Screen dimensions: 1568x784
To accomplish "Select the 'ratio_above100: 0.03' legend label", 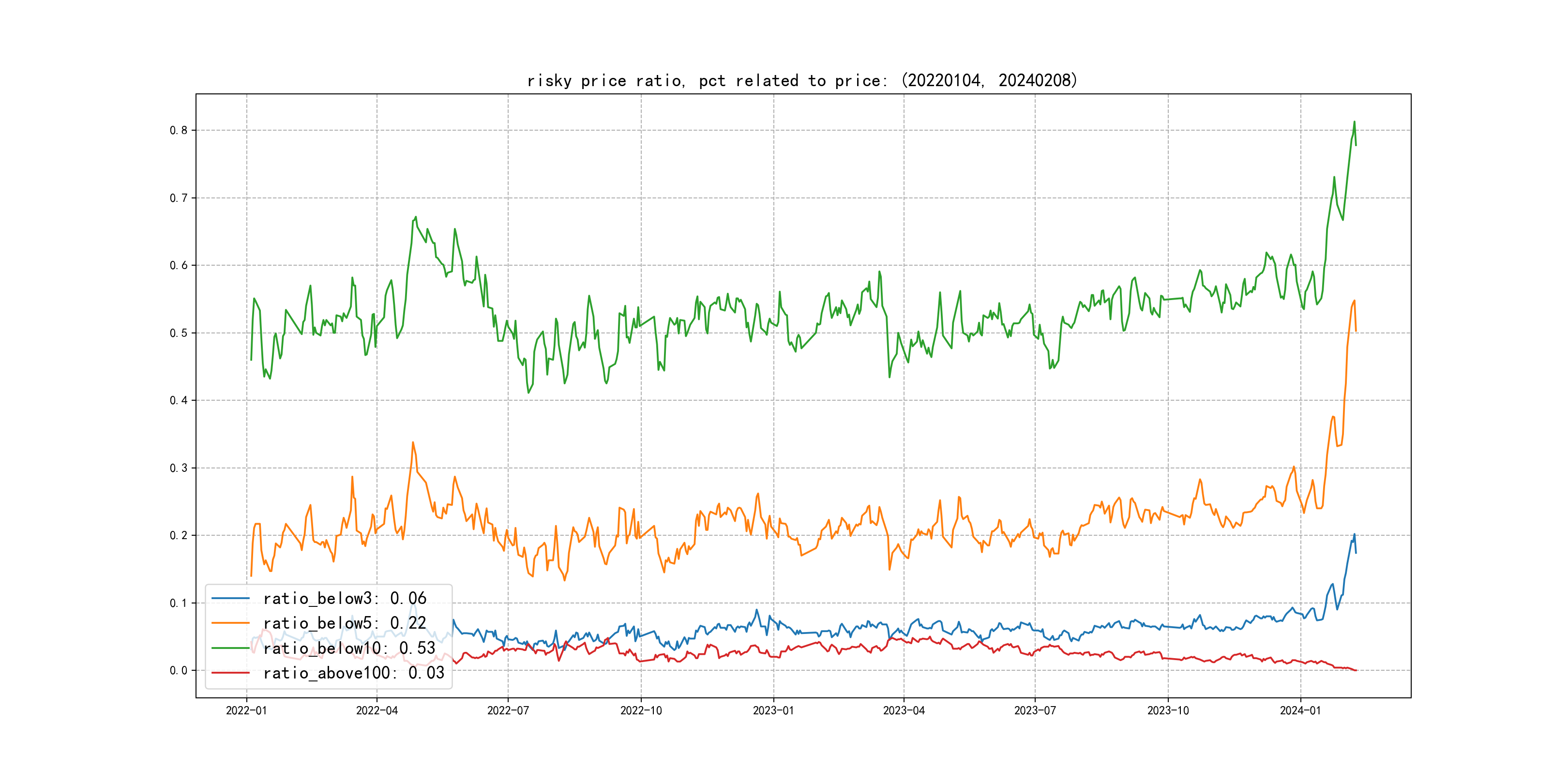I will click(x=354, y=673).
